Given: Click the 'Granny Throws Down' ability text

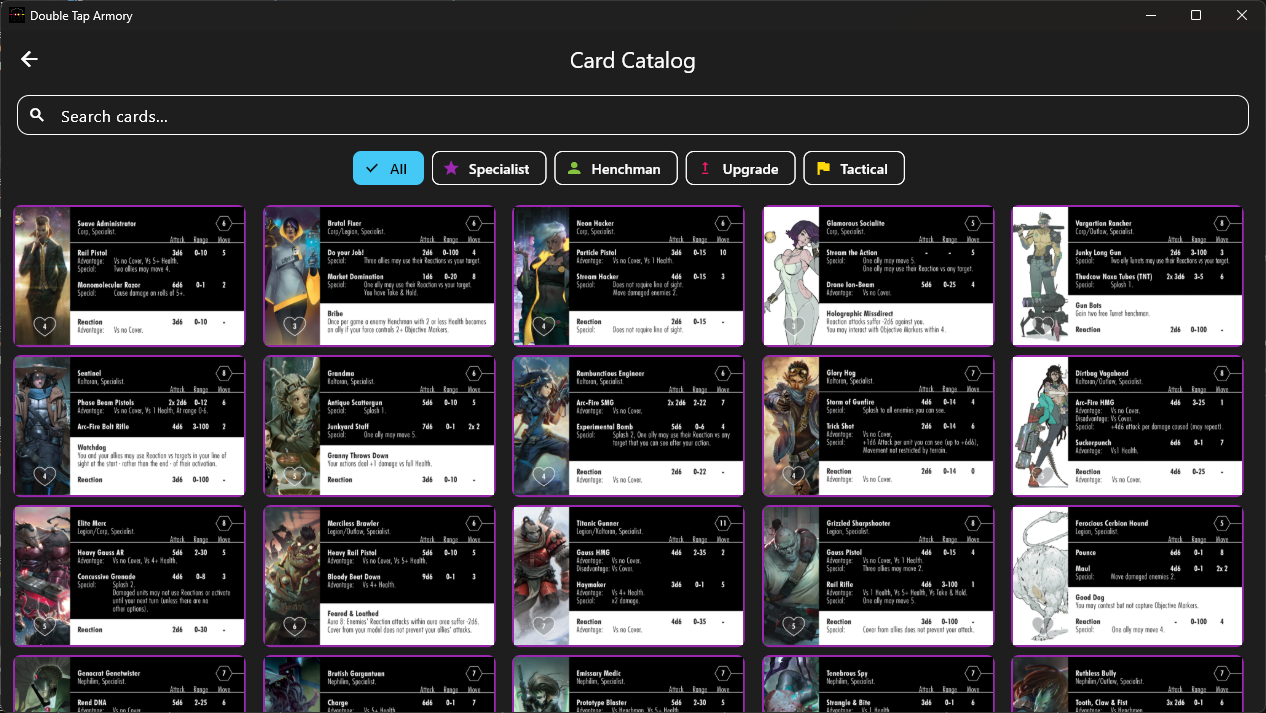Looking at the screenshot, I should click(x=356, y=455).
